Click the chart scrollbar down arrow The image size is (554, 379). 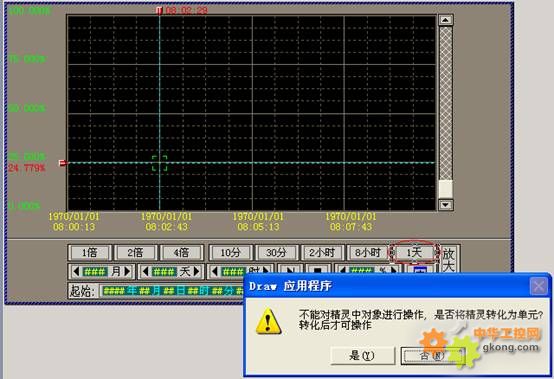(446, 205)
